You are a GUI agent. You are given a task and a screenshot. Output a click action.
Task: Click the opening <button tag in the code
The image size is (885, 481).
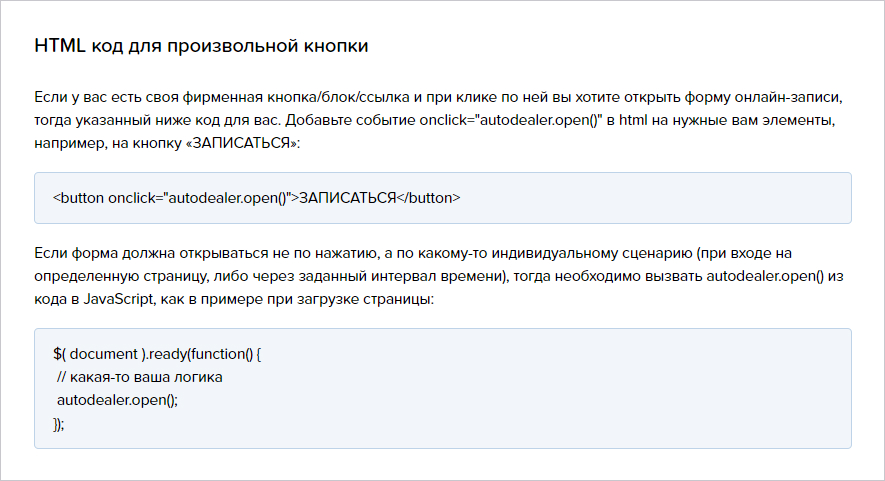coord(78,198)
